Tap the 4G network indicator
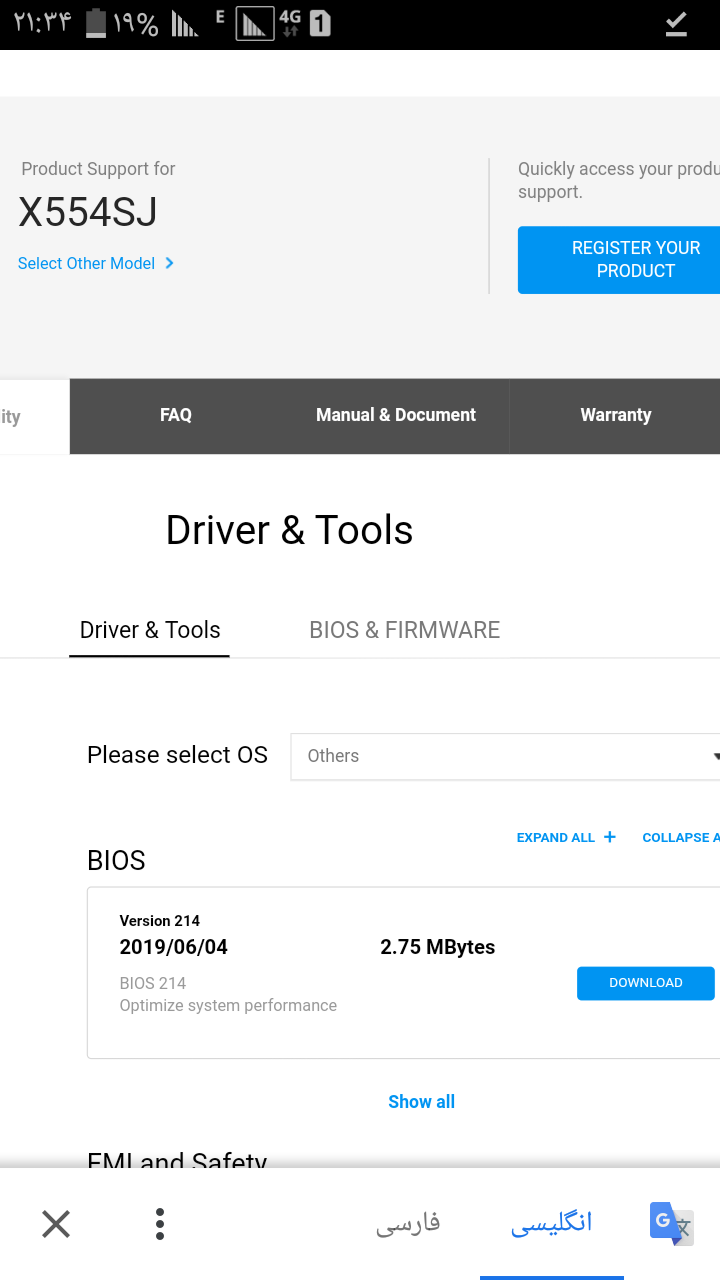Image resolution: width=720 pixels, height=1280 pixels. pos(290,23)
